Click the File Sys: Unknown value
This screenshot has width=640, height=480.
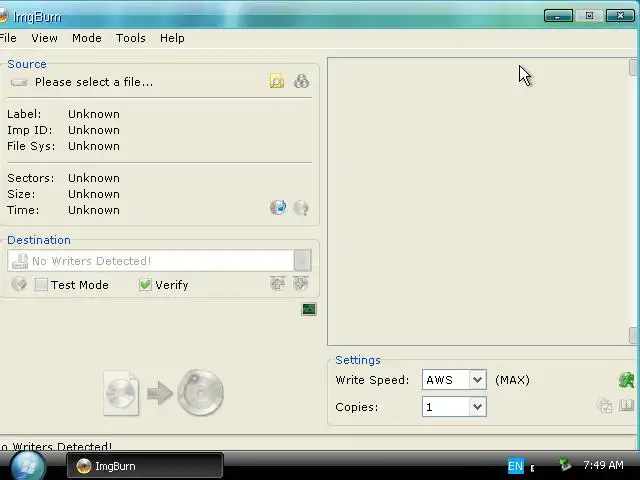click(94, 146)
